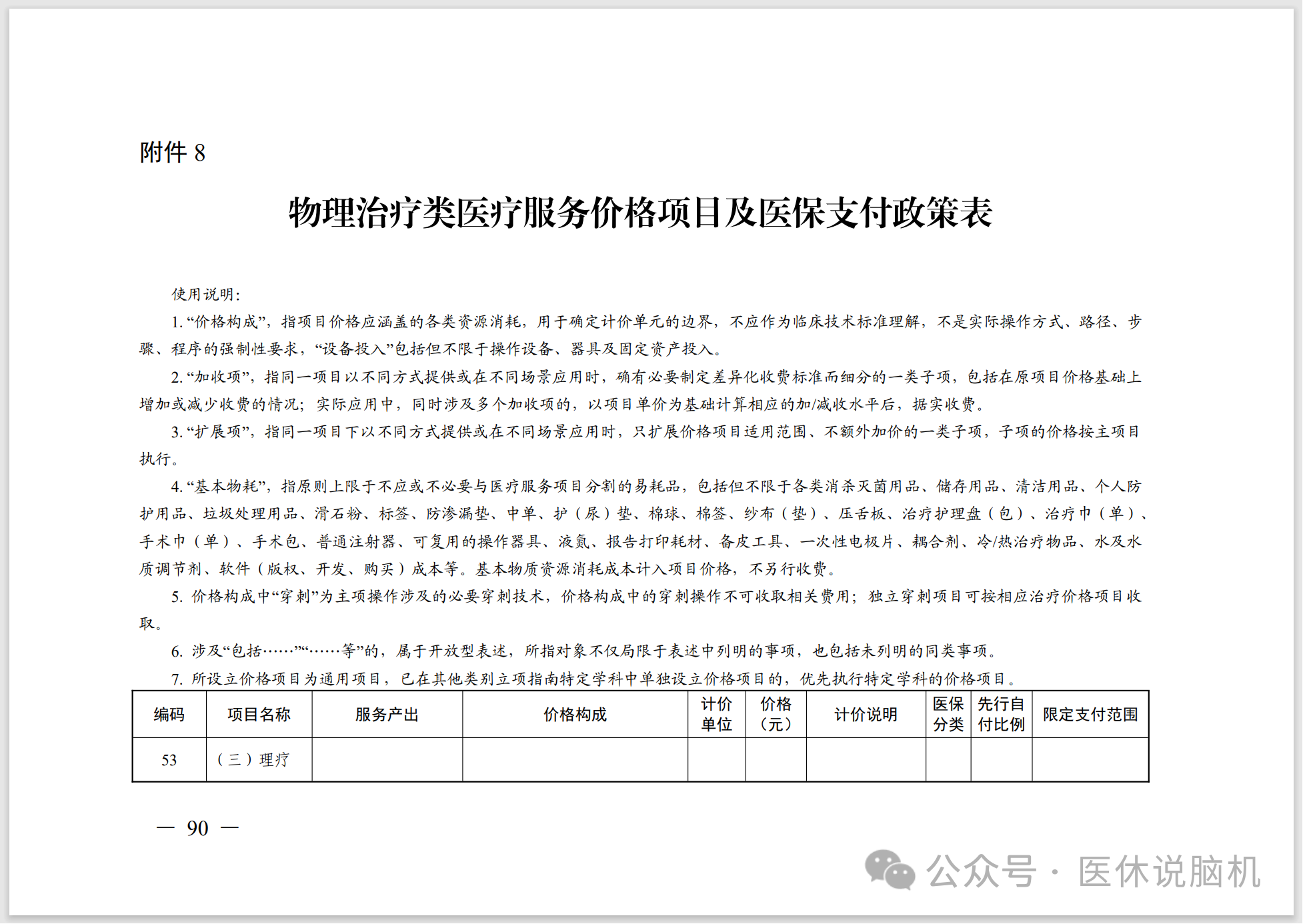
Task: Click the 先行自付比例 header cell
Action: point(1001,715)
